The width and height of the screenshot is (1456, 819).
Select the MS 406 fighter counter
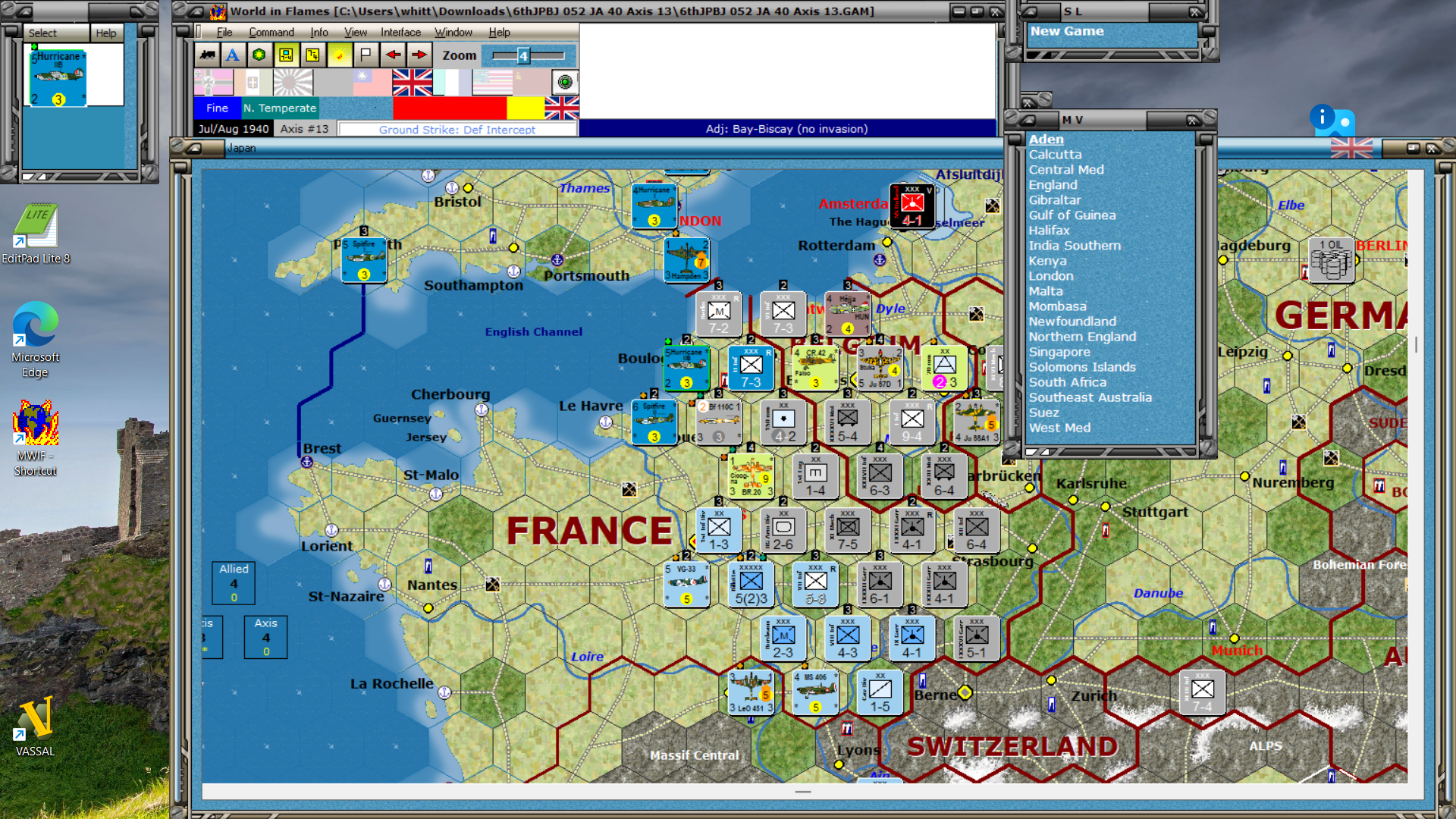(x=815, y=692)
